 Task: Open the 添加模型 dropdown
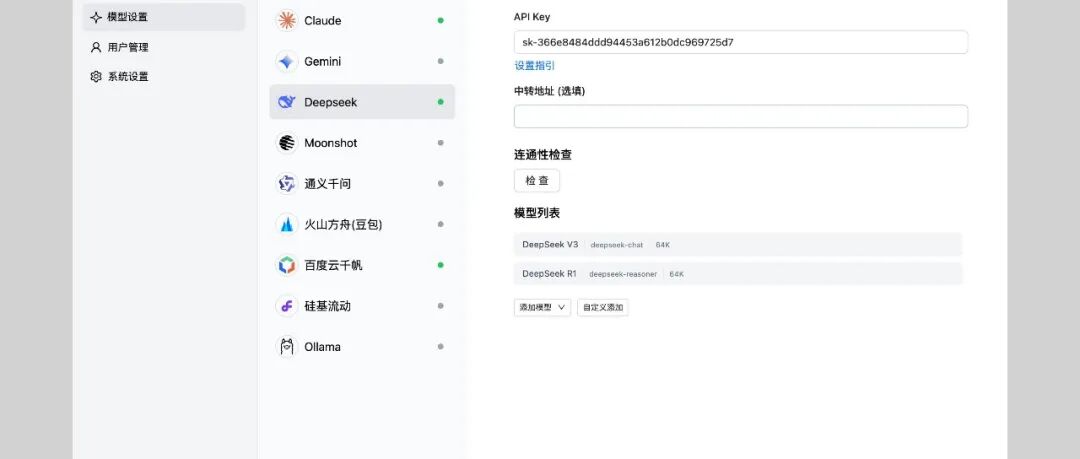pyautogui.click(x=542, y=307)
